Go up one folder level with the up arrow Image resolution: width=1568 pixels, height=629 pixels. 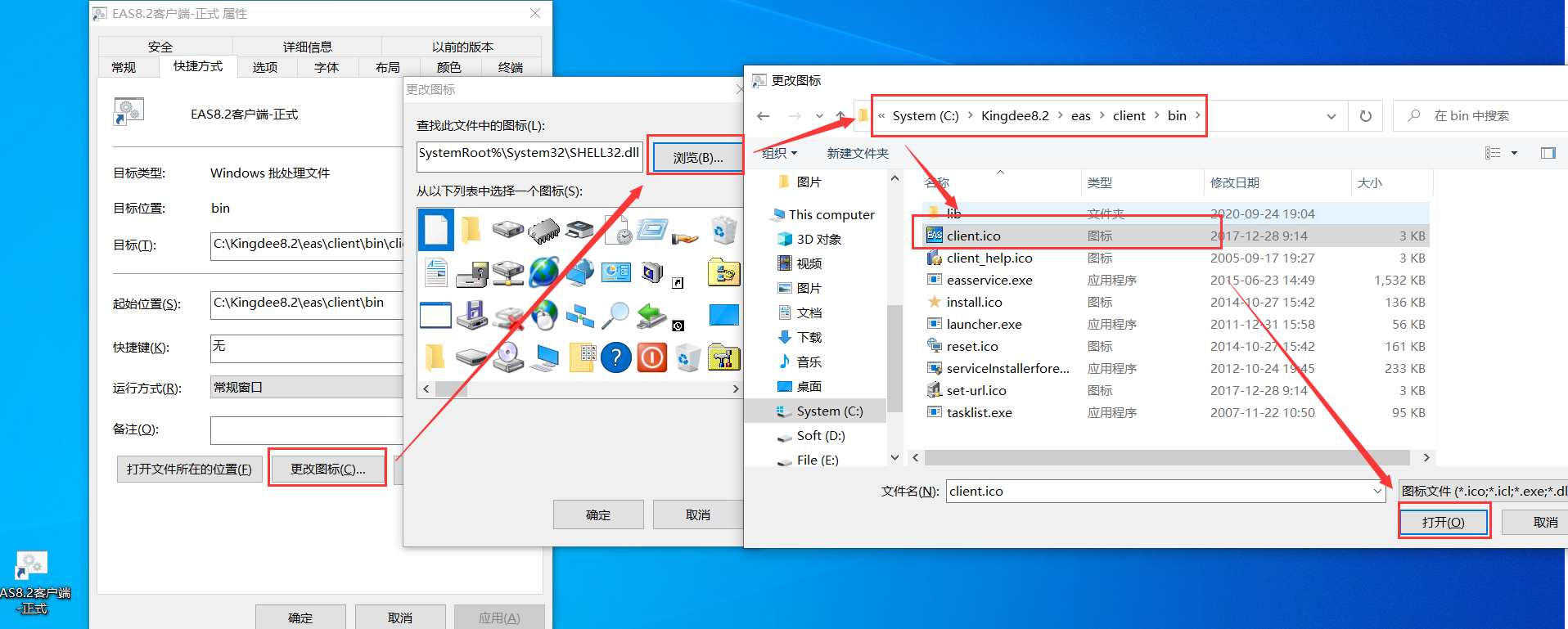[x=840, y=116]
